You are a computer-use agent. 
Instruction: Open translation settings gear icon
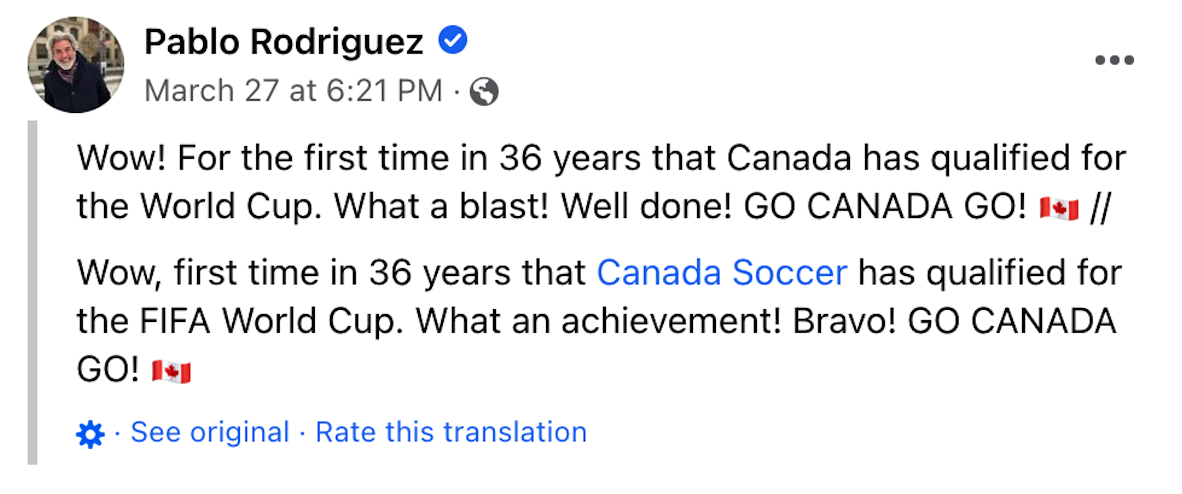pyautogui.click(x=90, y=434)
